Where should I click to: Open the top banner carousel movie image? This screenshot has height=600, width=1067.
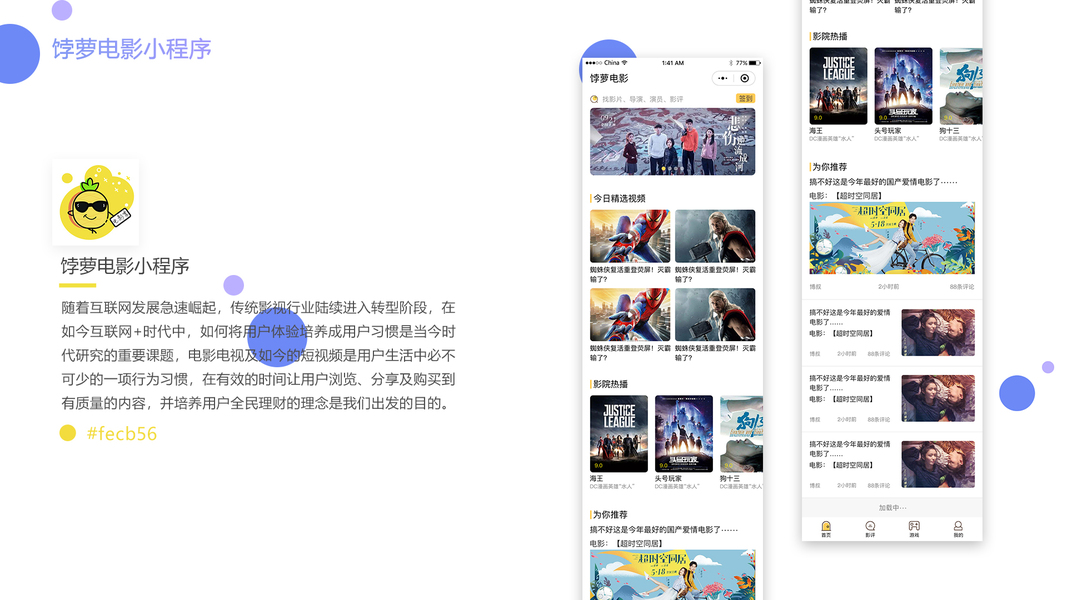point(672,141)
